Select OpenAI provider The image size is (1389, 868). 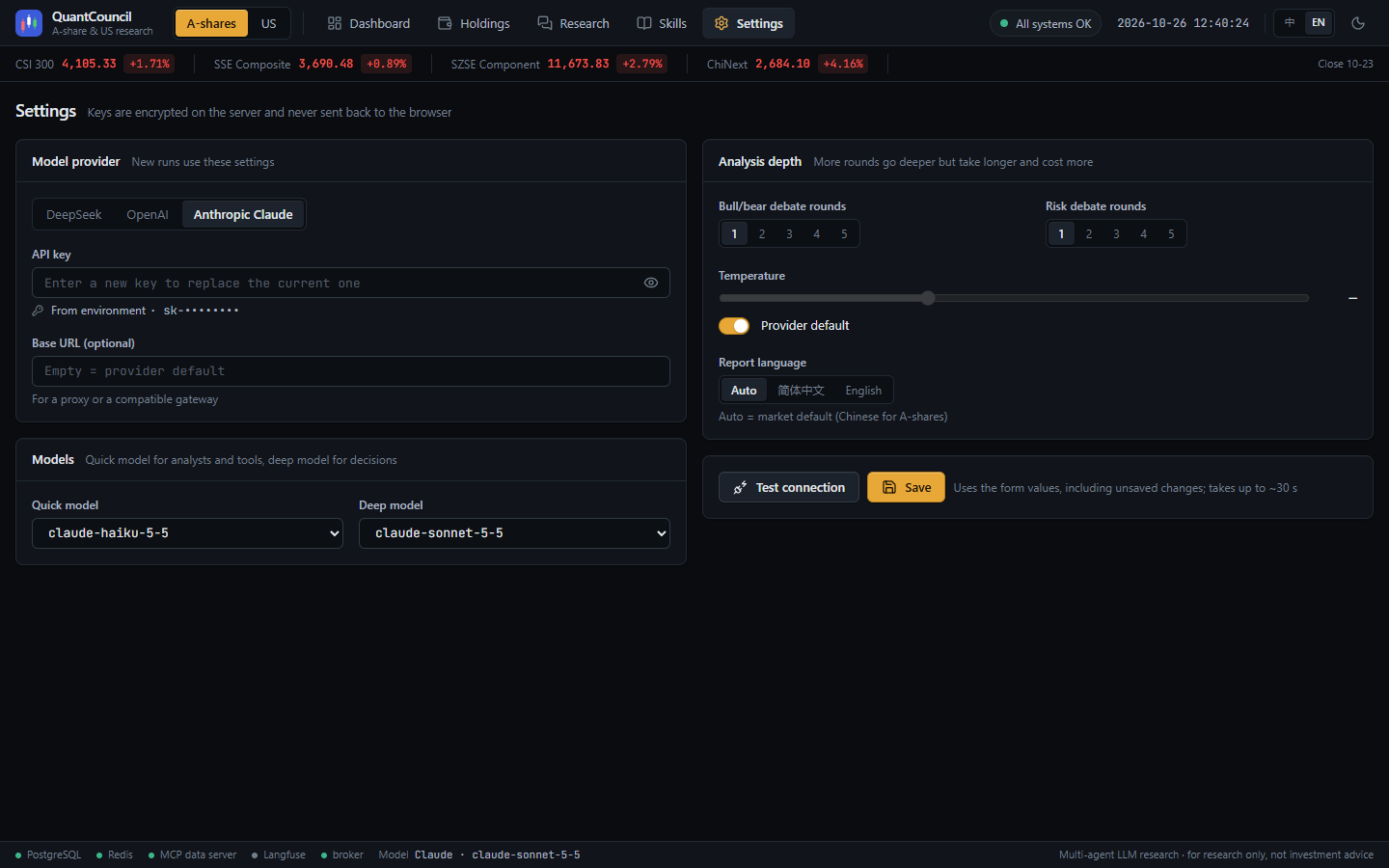pos(148,214)
